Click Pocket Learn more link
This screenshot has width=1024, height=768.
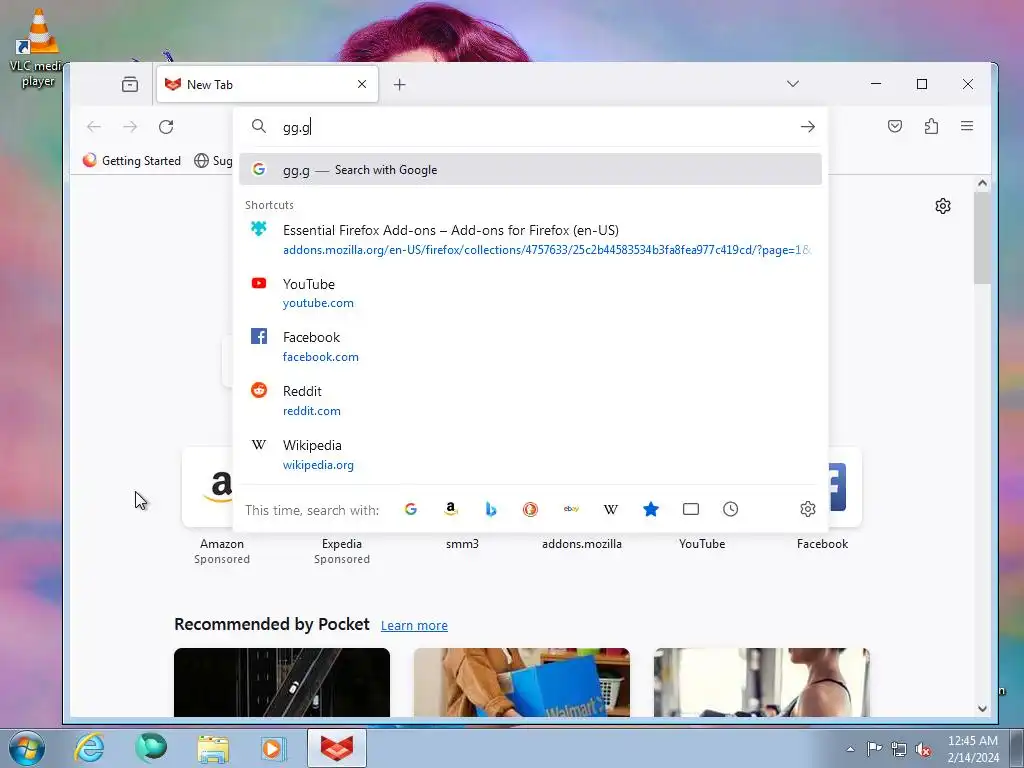pos(414,626)
